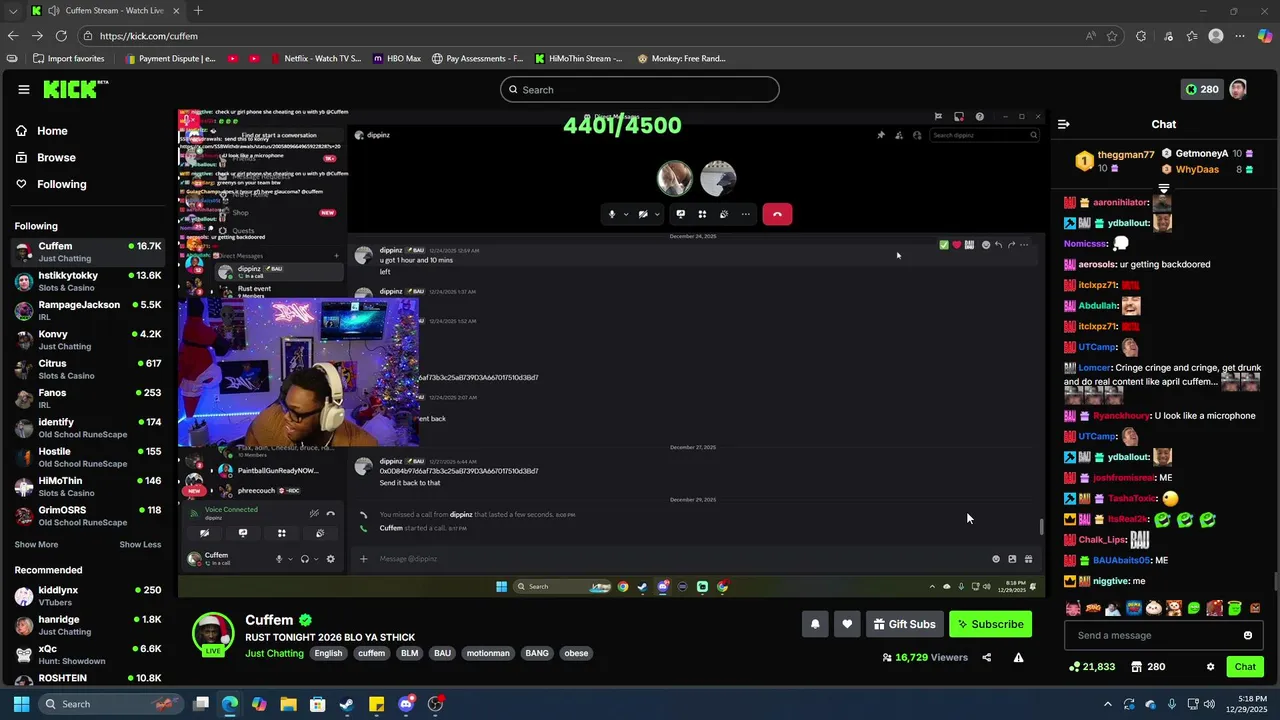Screen dimensions: 1280x720
Task: Open HiMoThin channel
Action: coord(88,486)
